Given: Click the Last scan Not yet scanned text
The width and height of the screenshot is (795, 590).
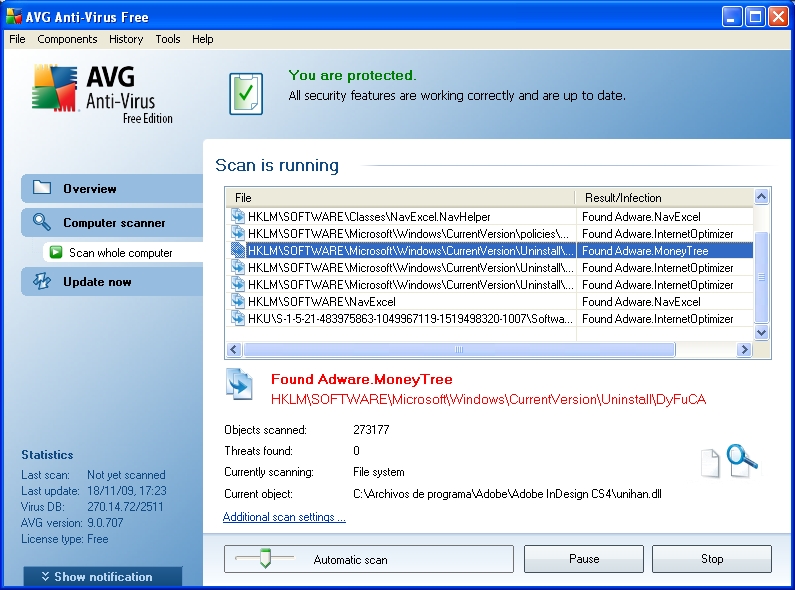Looking at the screenshot, I should [x=93, y=475].
